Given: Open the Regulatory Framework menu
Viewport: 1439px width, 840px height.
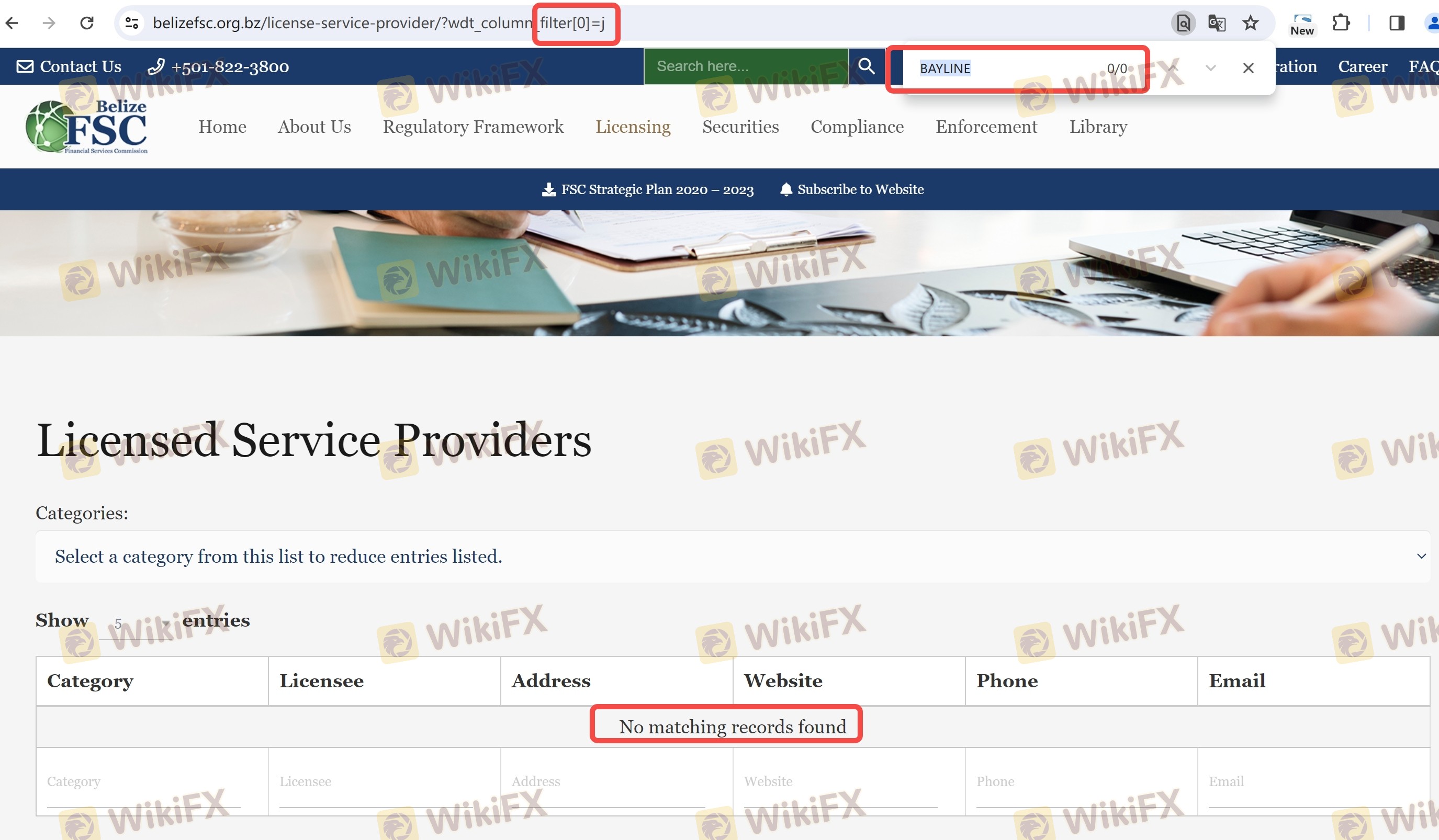Looking at the screenshot, I should click(x=473, y=127).
